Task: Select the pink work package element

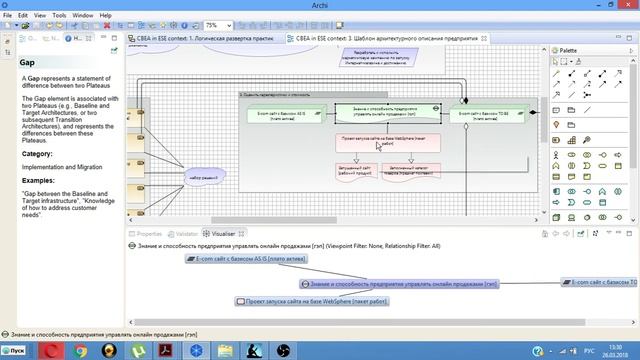Action: click(388, 143)
